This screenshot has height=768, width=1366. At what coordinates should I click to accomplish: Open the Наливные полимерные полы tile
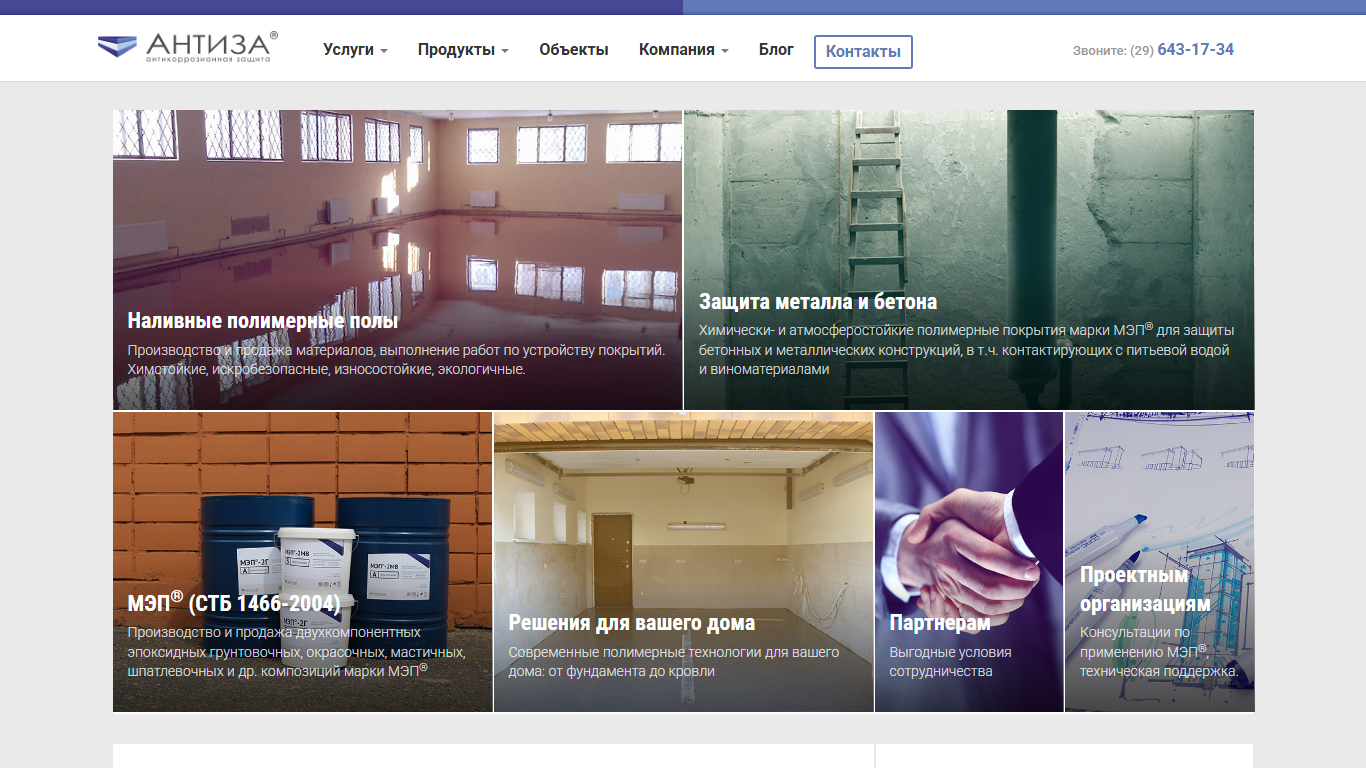(x=398, y=260)
